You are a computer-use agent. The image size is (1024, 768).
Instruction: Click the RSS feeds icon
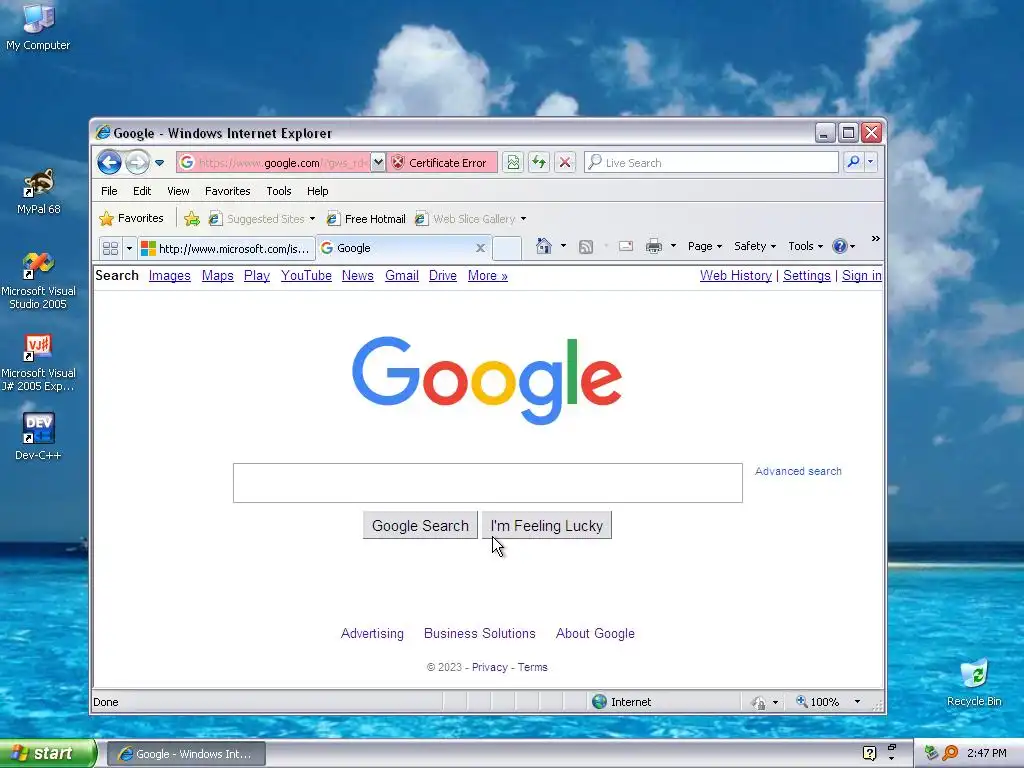tap(586, 246)
